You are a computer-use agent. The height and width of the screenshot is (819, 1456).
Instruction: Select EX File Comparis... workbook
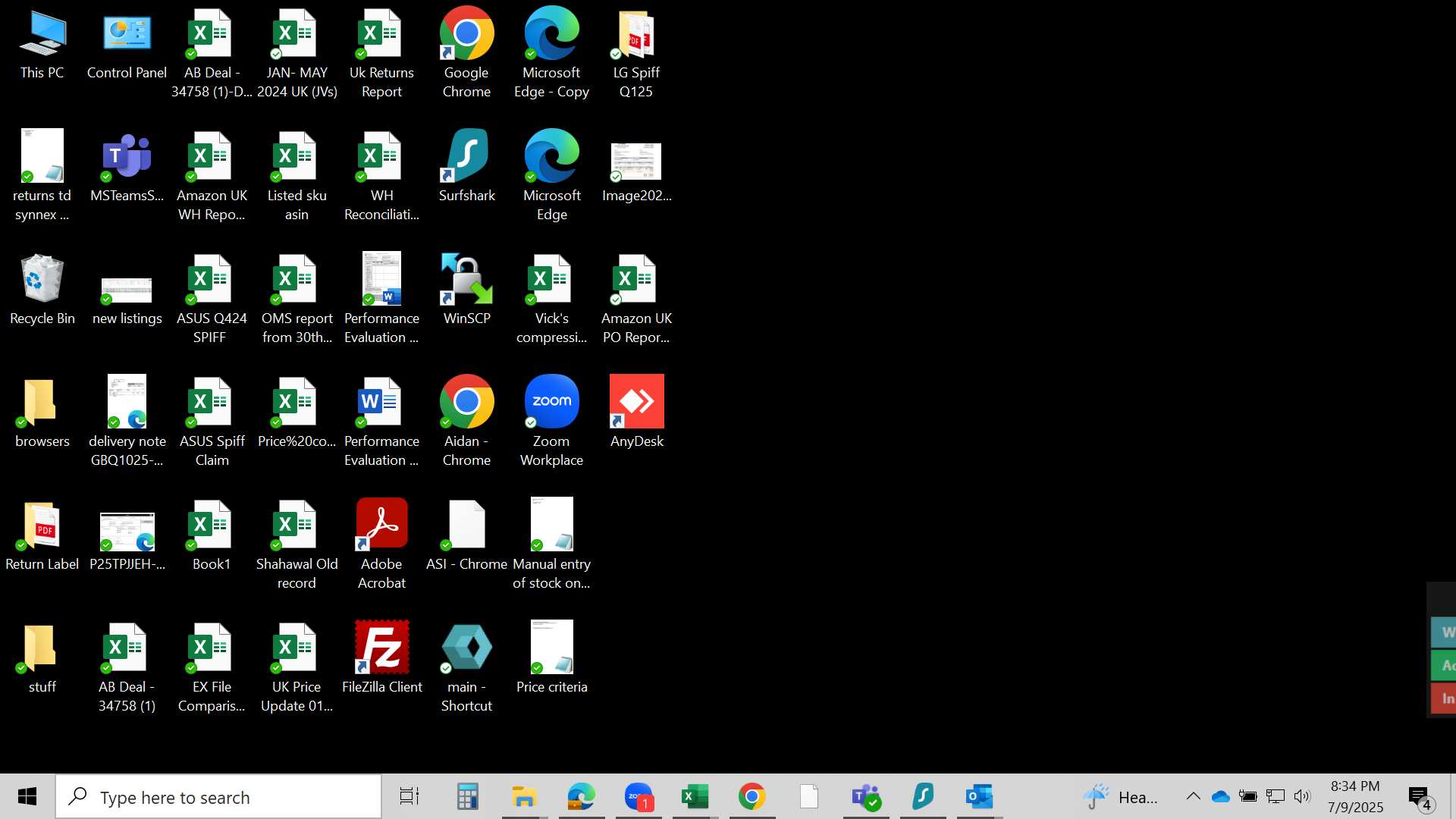click(212, 667)
